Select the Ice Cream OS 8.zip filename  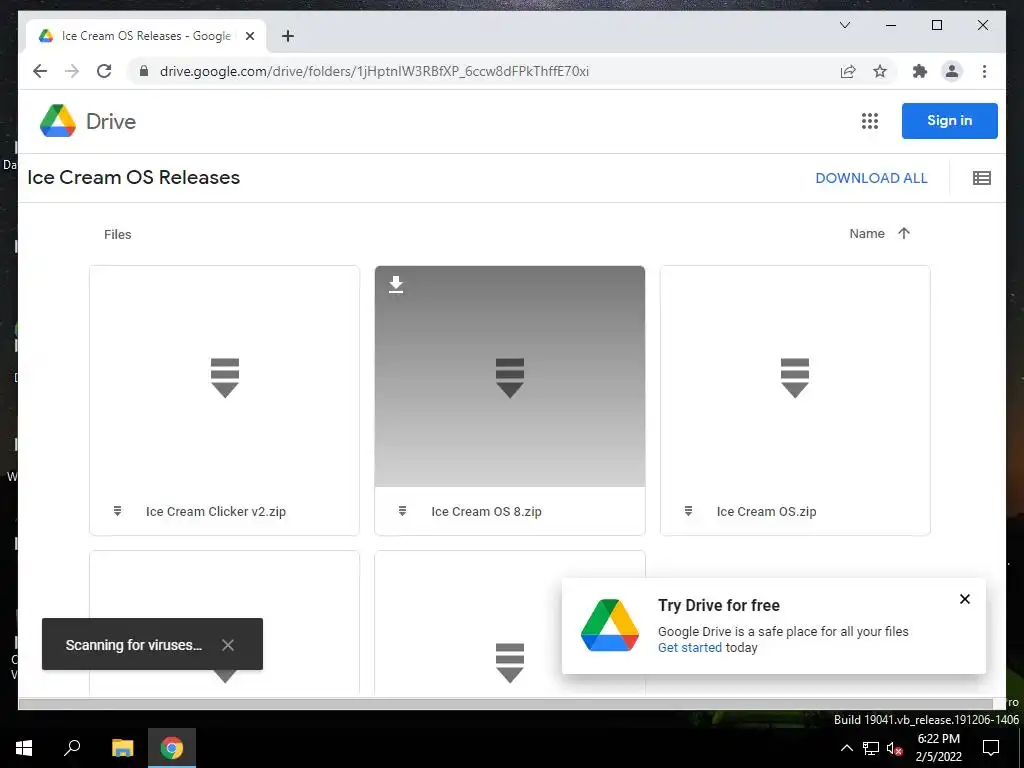point(487,511)
